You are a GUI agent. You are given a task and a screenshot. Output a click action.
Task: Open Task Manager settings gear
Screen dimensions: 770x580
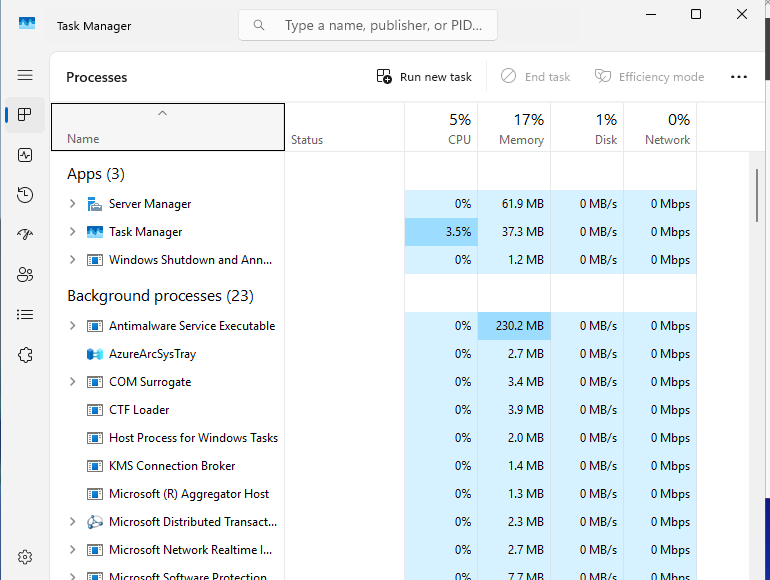[25, 557]
